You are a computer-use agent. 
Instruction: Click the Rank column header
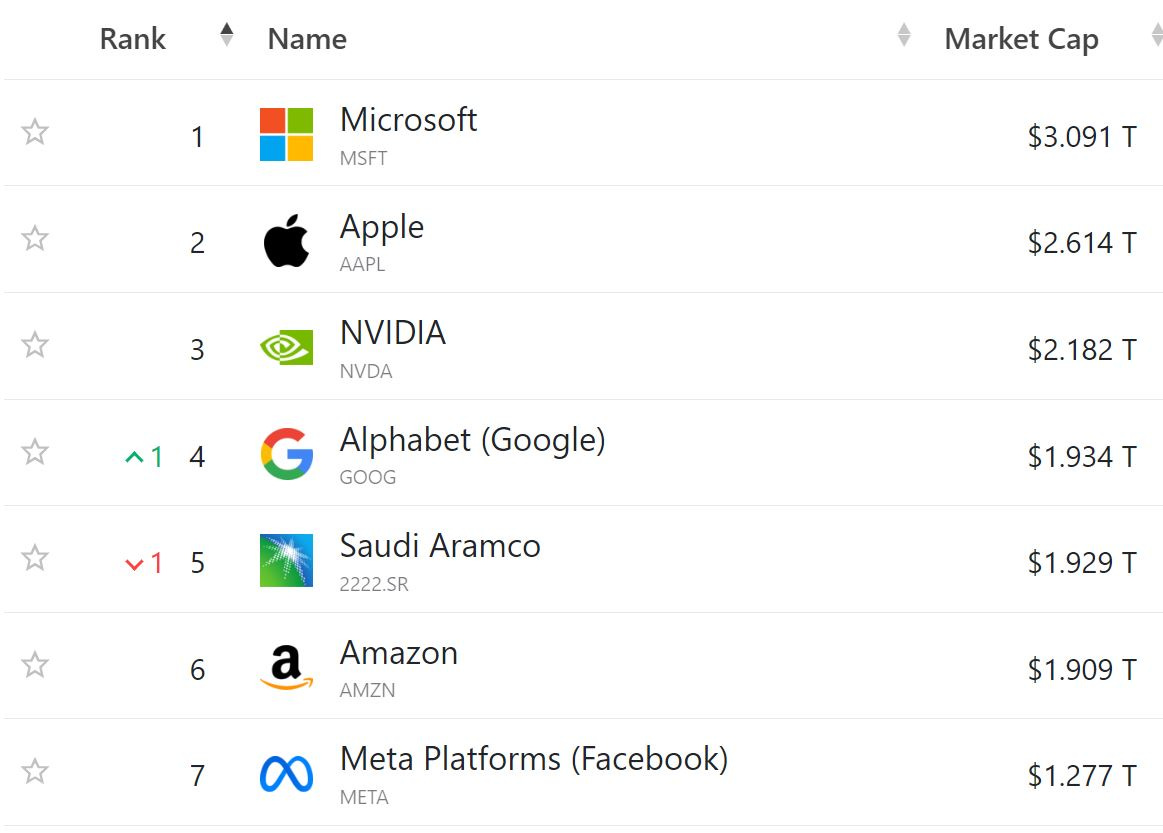(133, 39)
